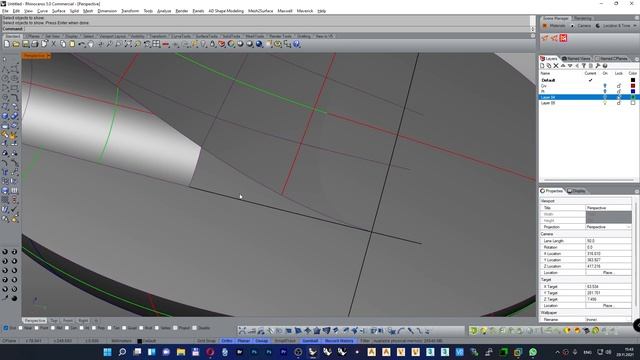Open the Curve menu
The image size is (640, 360).
point(42,11)
